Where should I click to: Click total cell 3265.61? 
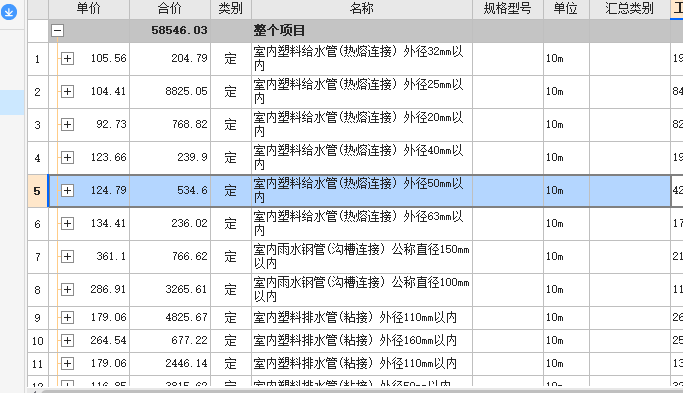170,289
